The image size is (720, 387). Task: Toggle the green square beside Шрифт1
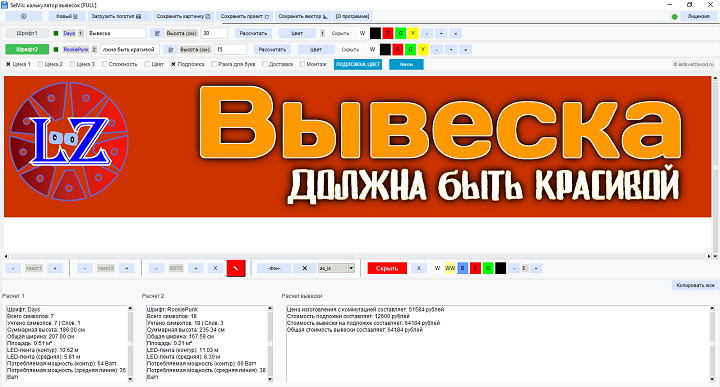pyautogui.click(x=56, y=33)
